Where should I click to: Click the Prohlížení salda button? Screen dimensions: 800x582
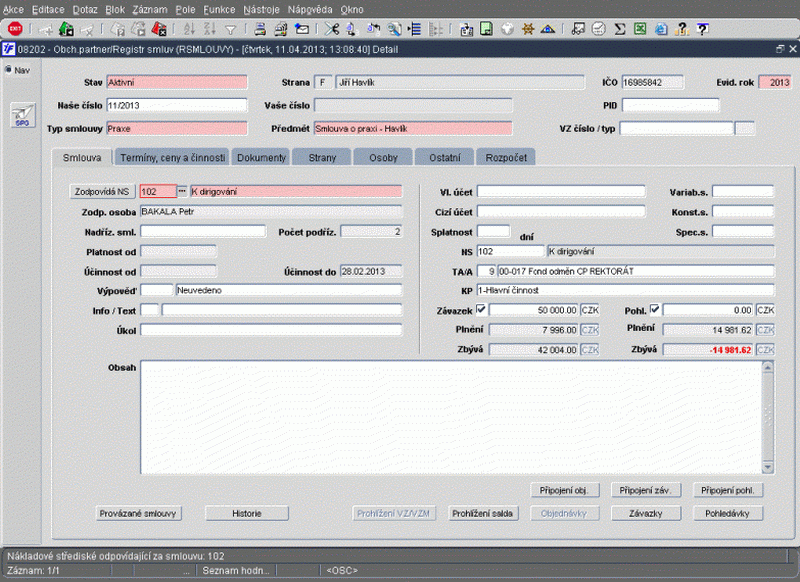(483, 513)
